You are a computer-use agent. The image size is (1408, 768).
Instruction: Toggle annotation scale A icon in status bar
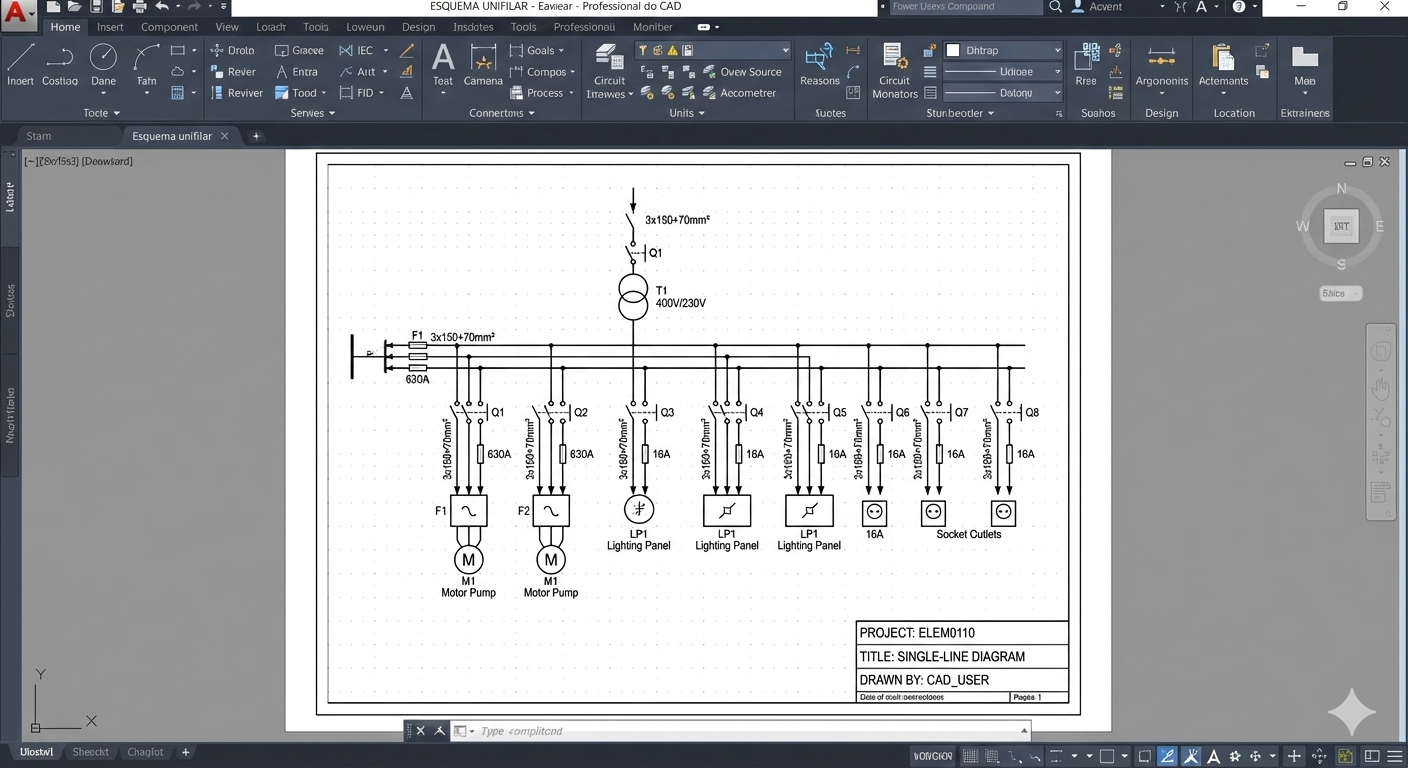tap(1214, 756)
